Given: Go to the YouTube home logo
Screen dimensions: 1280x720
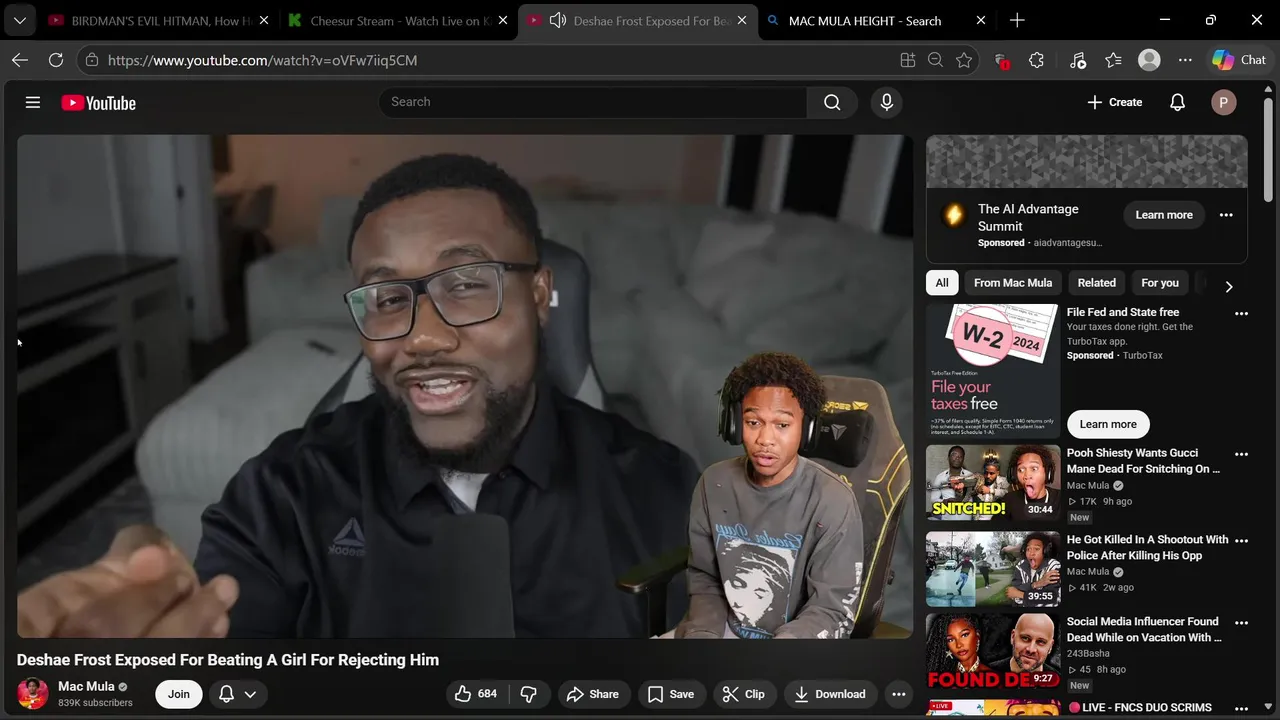Looking at the screenshot, I should click(x=98, y=102).
